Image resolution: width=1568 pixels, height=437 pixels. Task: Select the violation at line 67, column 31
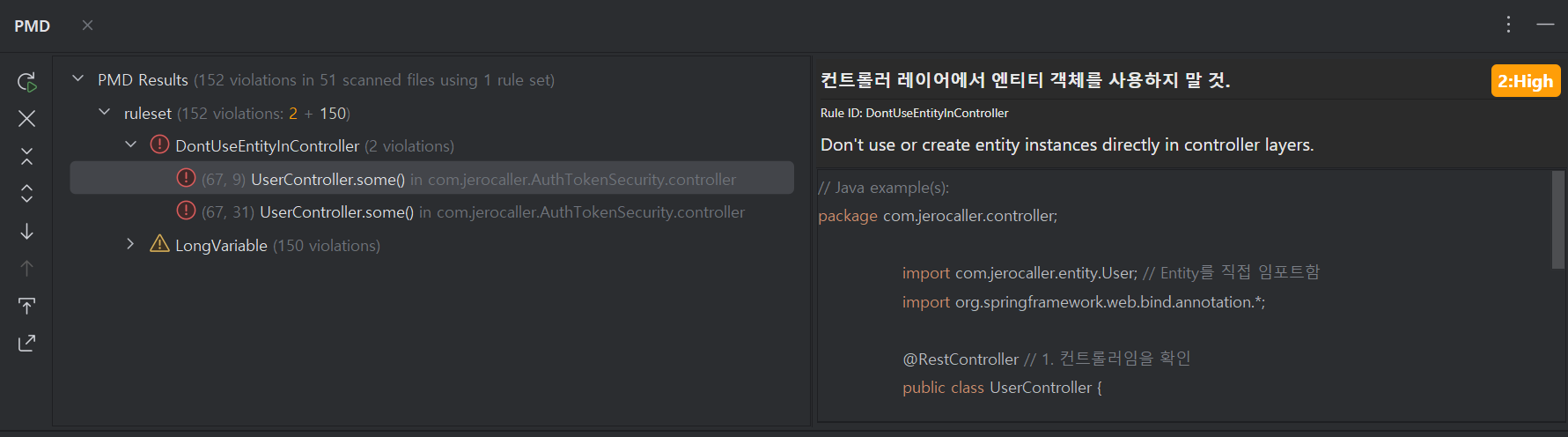pos(336,212)
